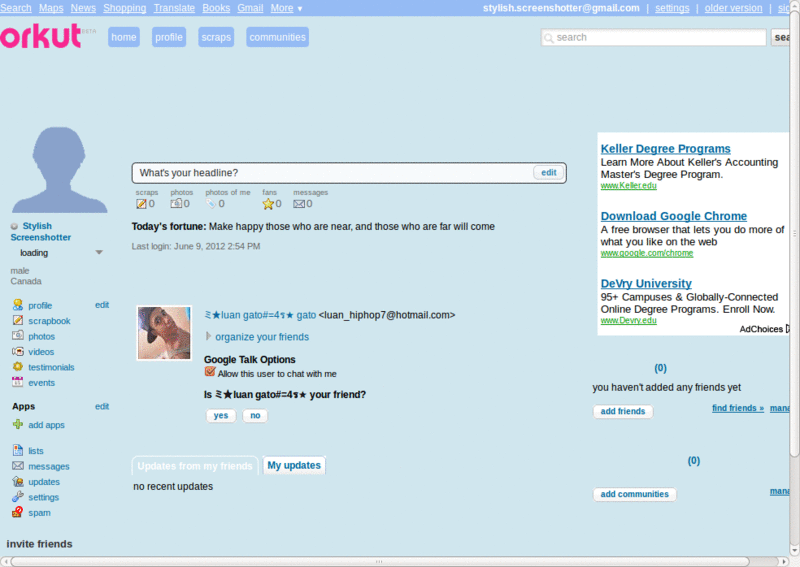Click the photos counter icon under headline

point(176,204)
